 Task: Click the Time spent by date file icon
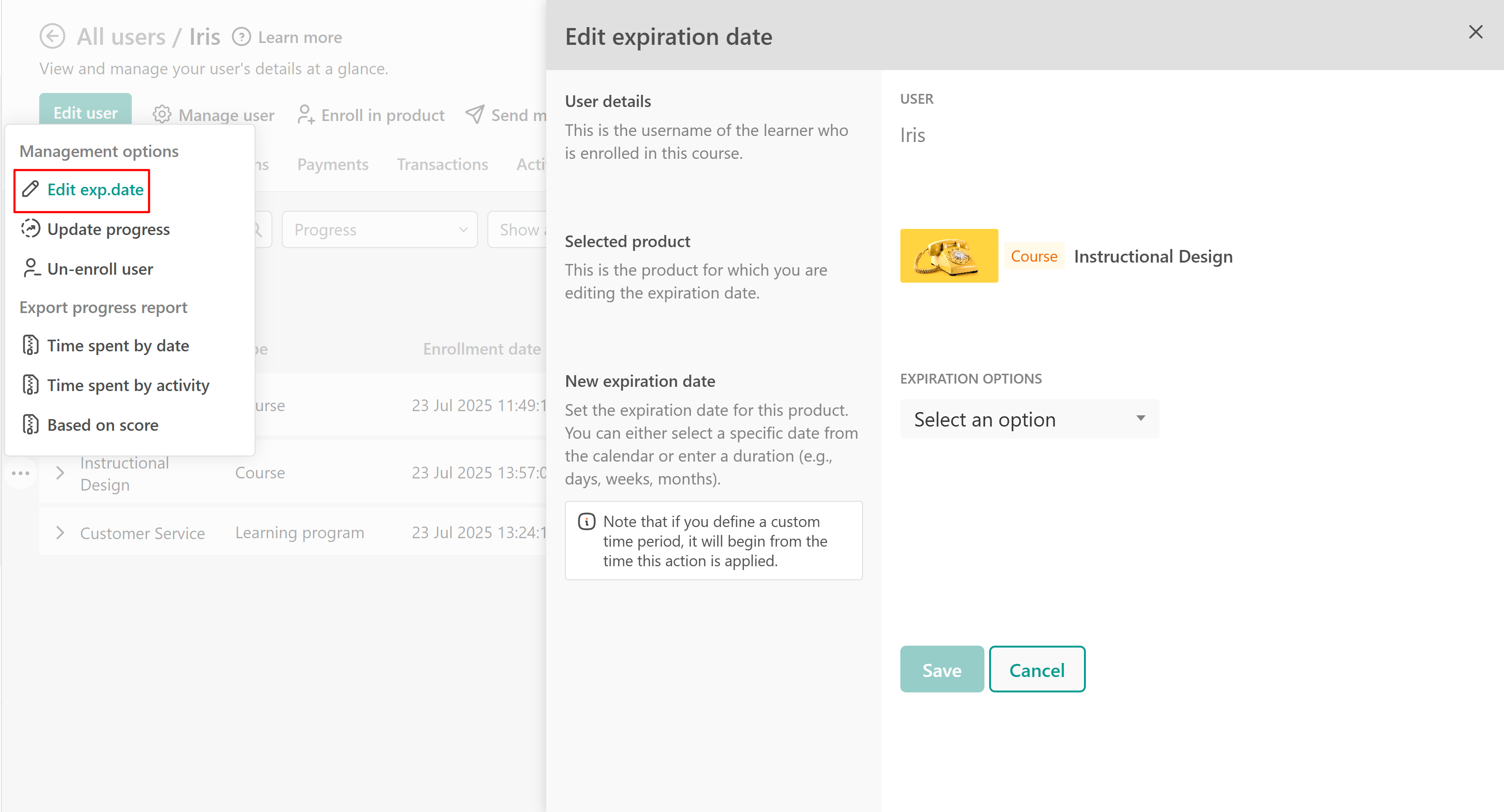tap(30, 346)
